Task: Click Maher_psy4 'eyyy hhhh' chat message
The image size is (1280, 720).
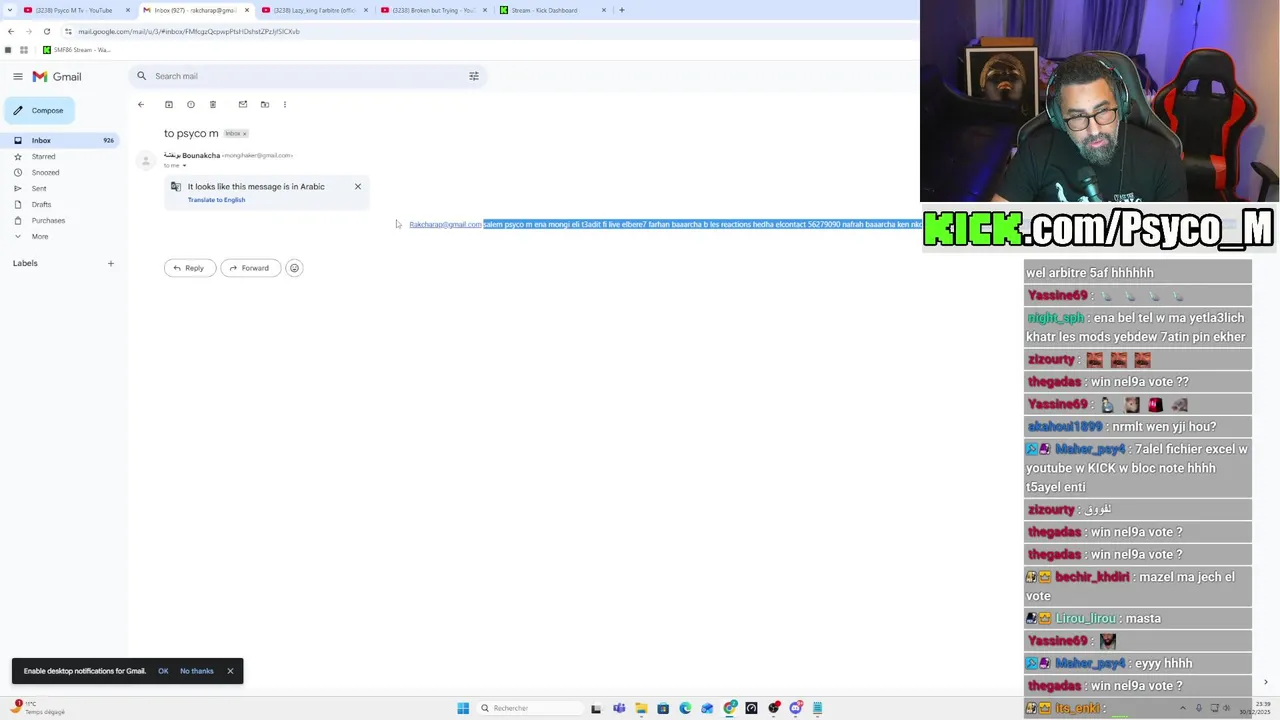Action: (1138, 663)
